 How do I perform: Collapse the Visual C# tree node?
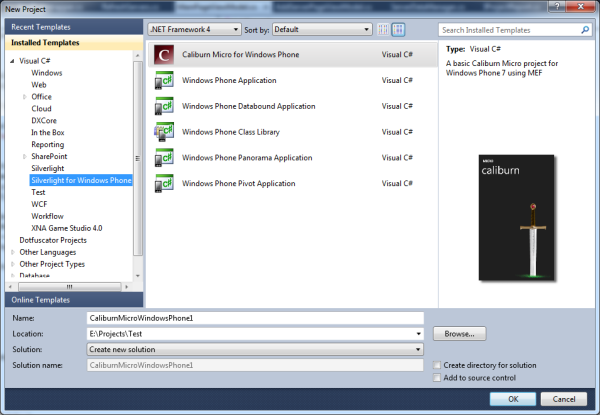click(12, 61)
